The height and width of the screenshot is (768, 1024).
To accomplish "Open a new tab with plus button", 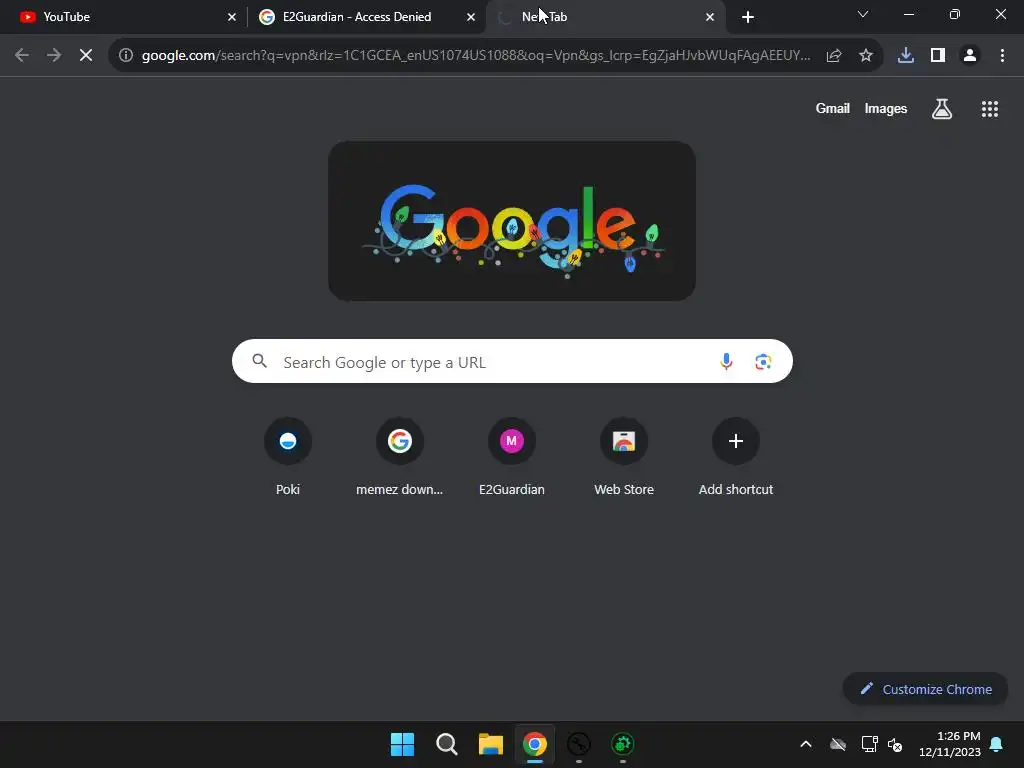I will (x=748, y=17).
